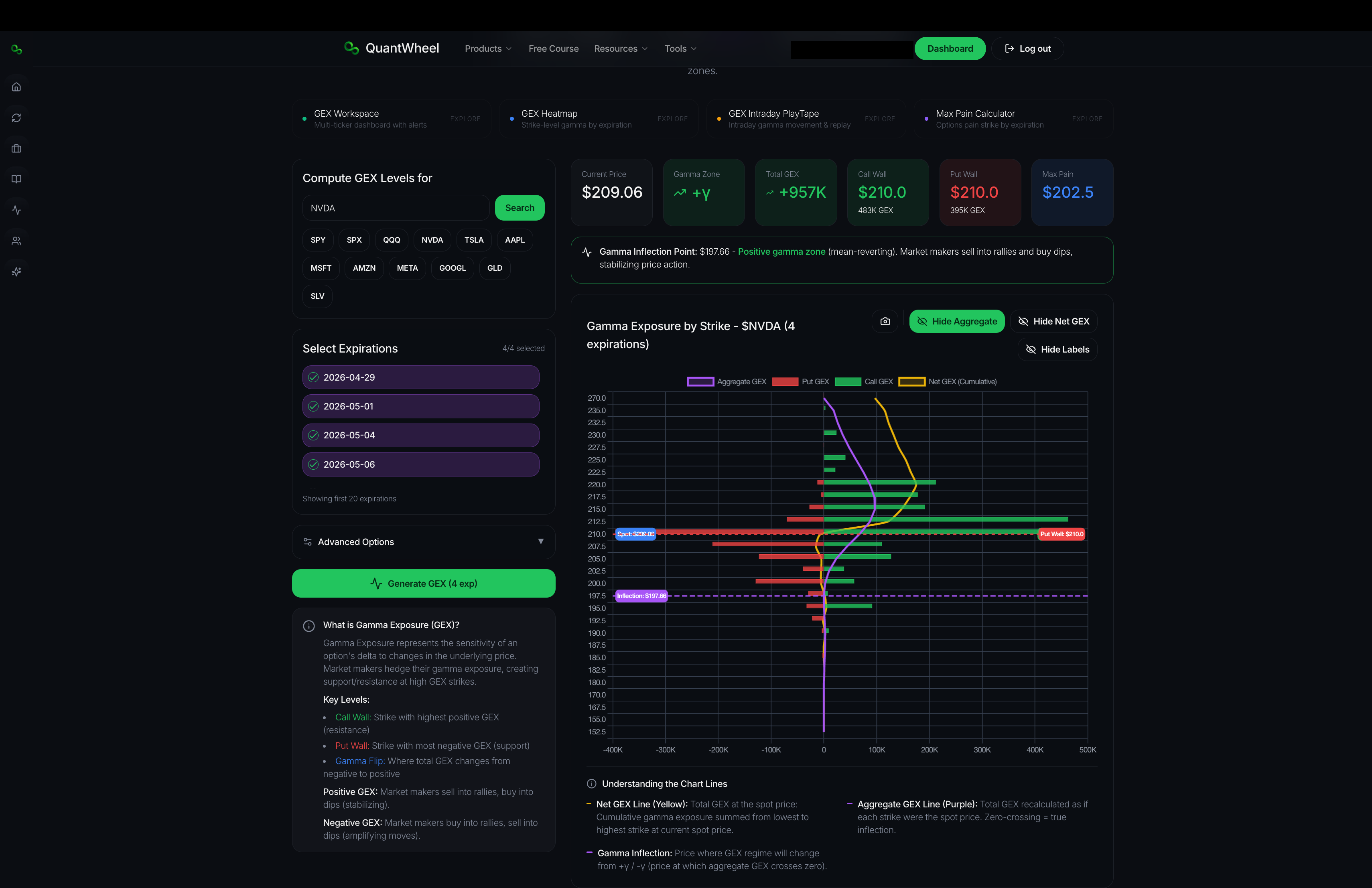This screenshot has height=888, width=1372.
Task: Click the Call Wall $210.0 card
Action: pyautogui.click(x=888, y=193)
